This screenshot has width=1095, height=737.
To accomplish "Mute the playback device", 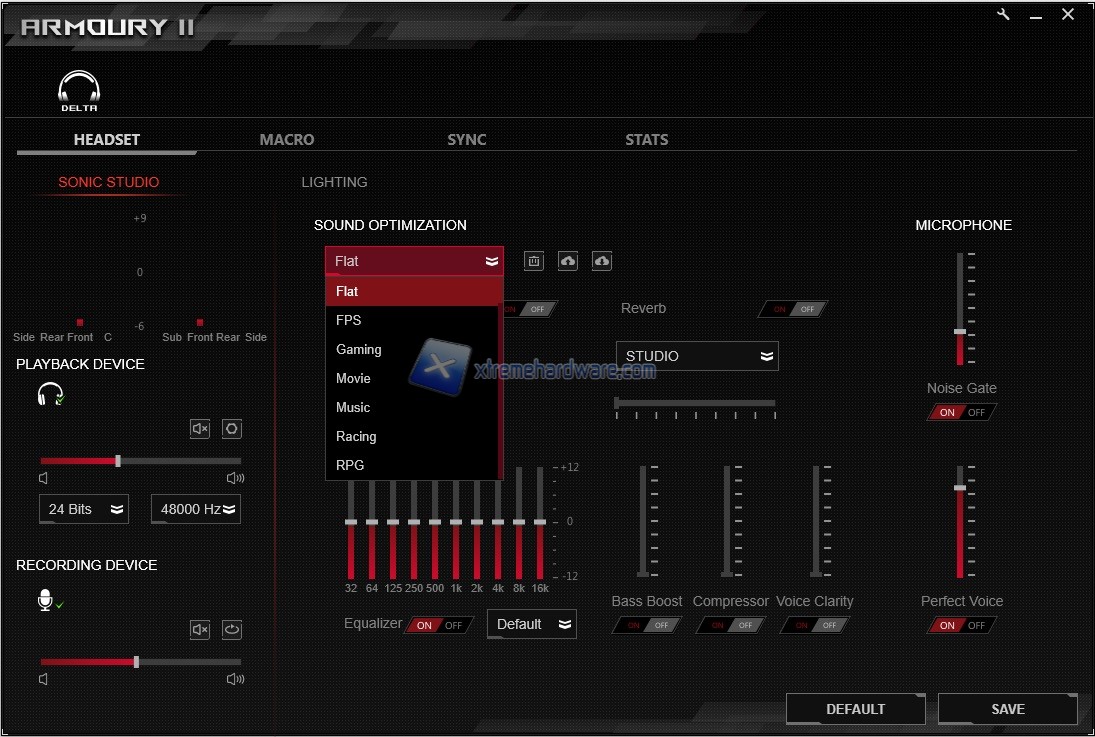I will [200, 429].
